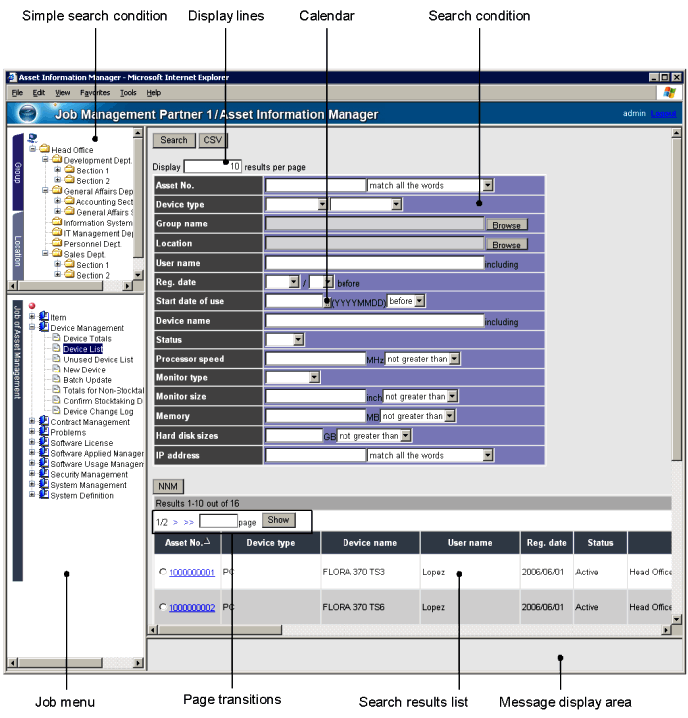The image size is (688, 718).
Task: Click the Contract Management book icon
Action: pyautogui.click(x=44, y=420)
